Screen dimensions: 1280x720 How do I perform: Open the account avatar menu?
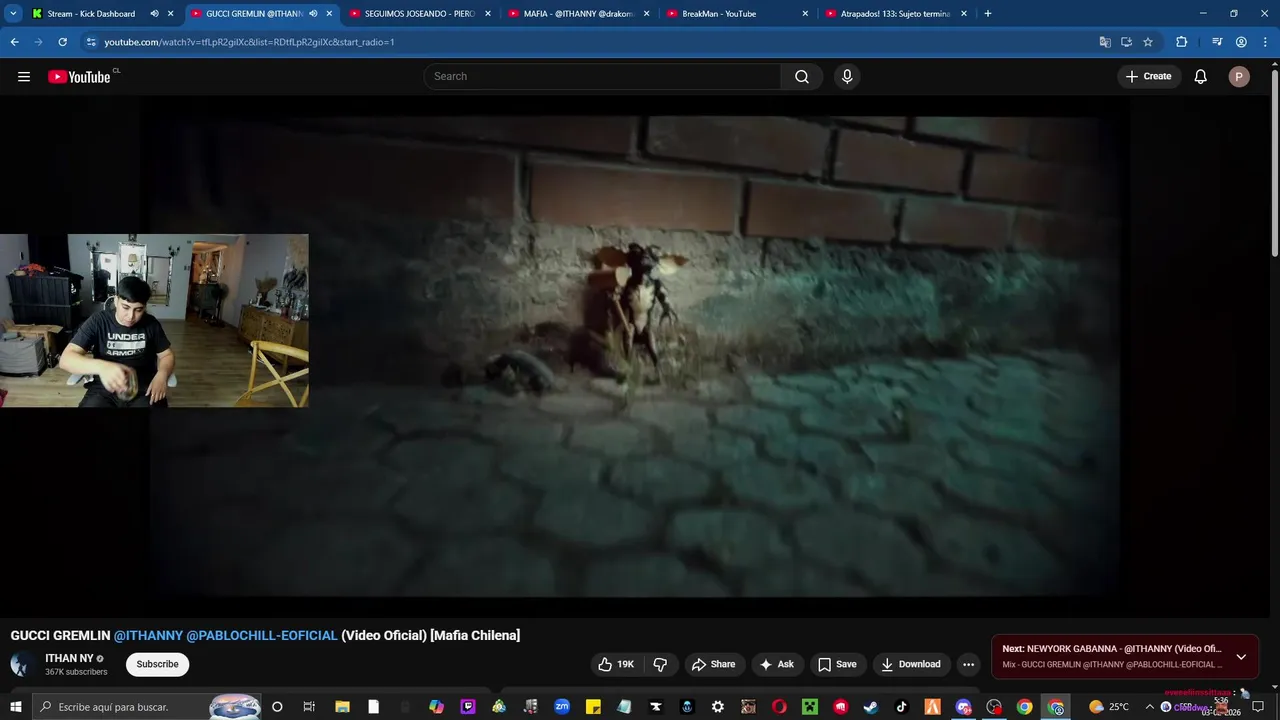[x=1239, y=76]
